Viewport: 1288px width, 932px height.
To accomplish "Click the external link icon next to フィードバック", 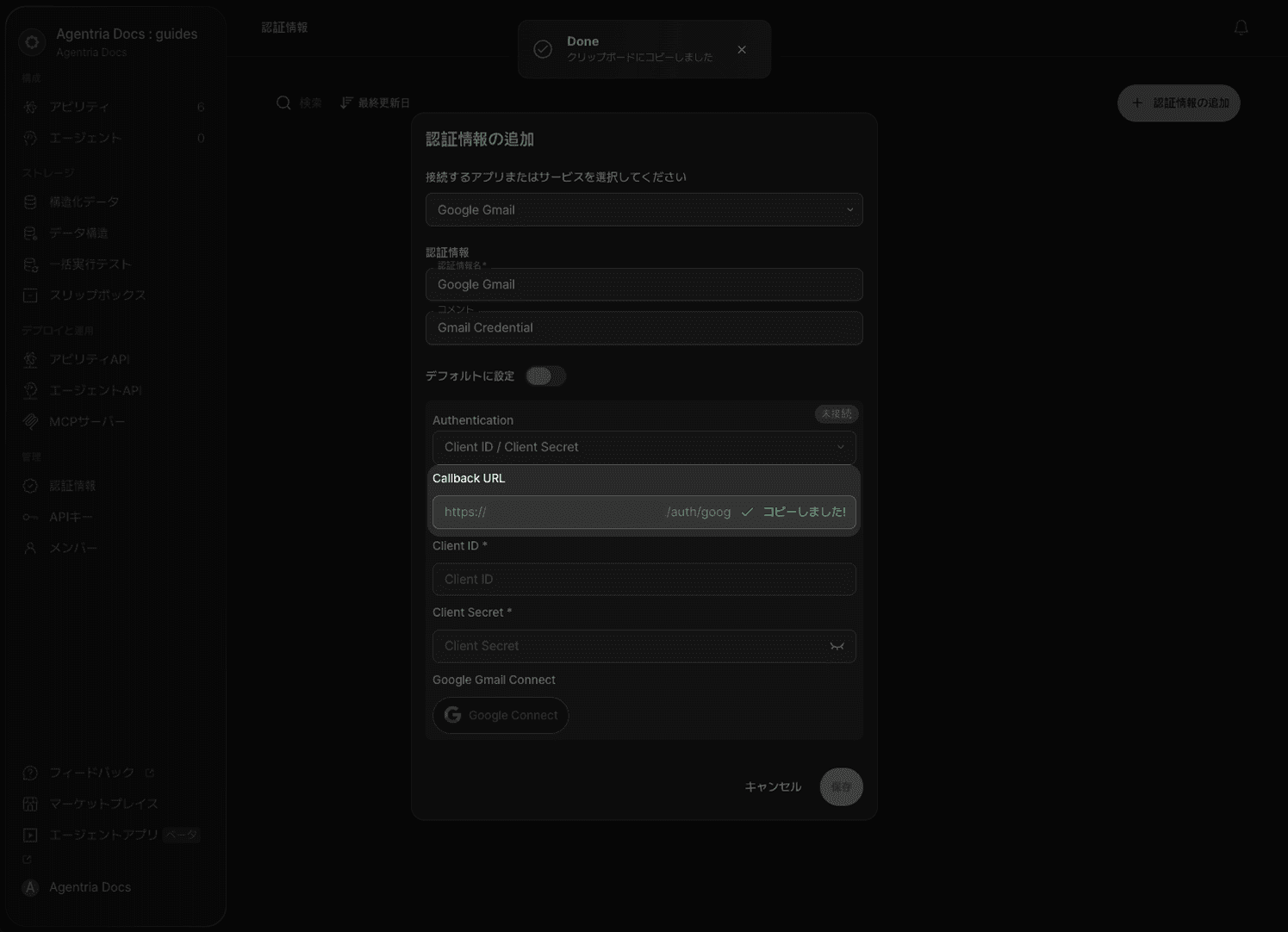I will tap(150, 773).
